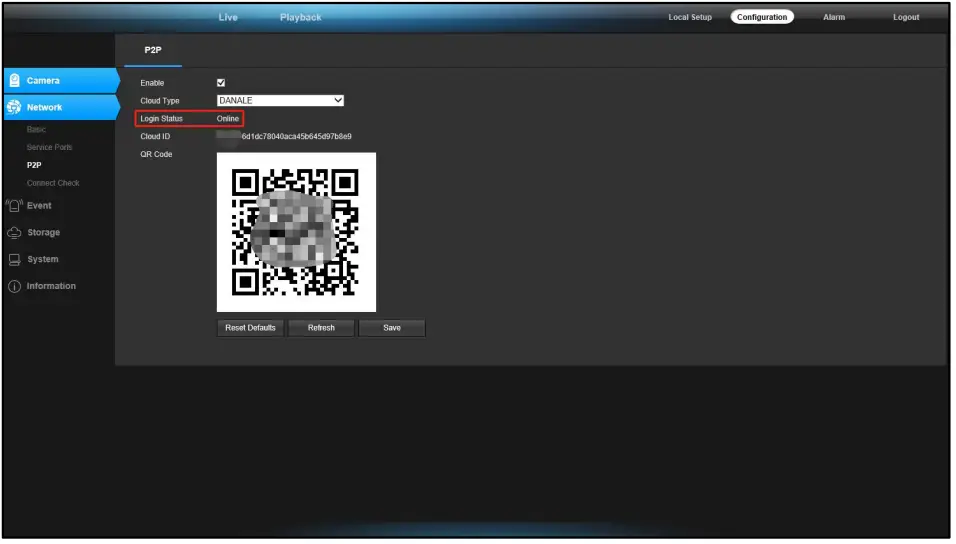Select P2P in Network submenu

pyautogui.click(x=34, y=165)
